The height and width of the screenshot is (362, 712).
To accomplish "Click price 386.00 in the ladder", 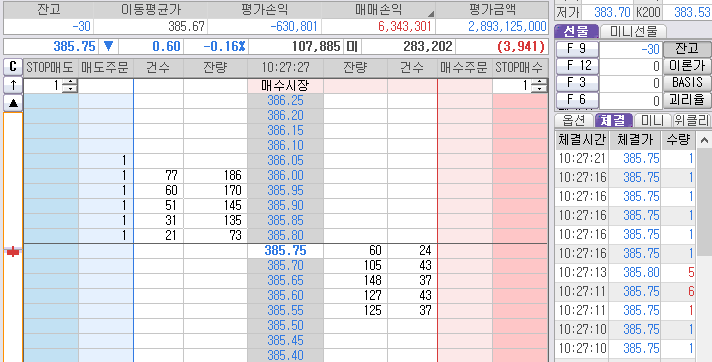I will [285, 176].
